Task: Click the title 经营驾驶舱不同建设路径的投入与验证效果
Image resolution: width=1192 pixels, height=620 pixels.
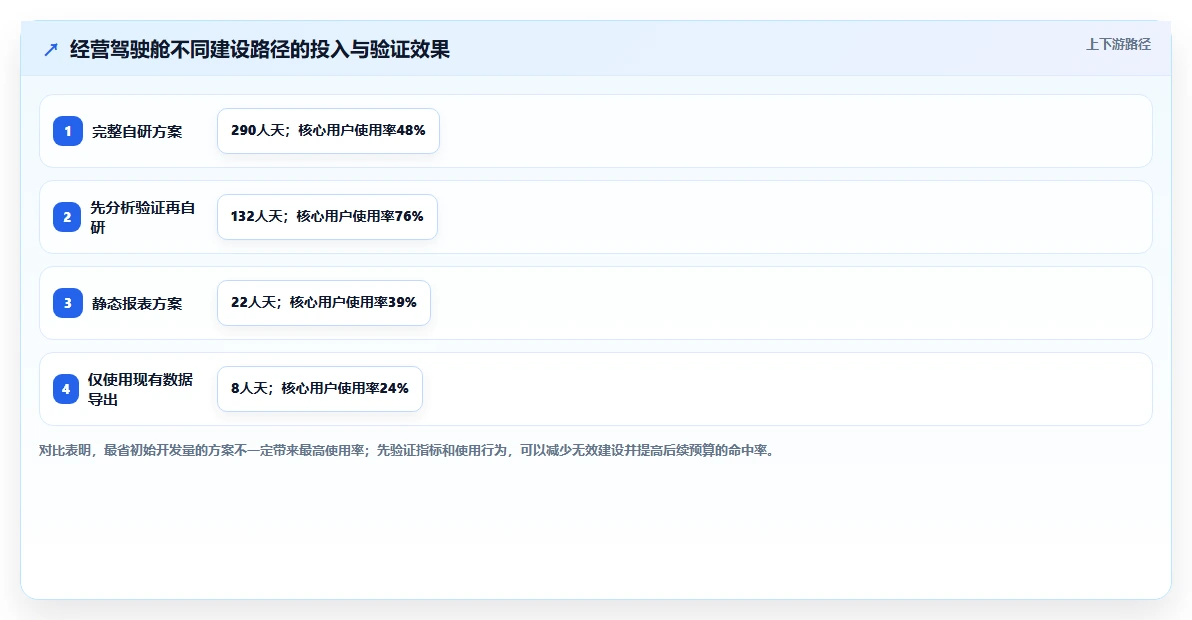Action: (260, 49)
